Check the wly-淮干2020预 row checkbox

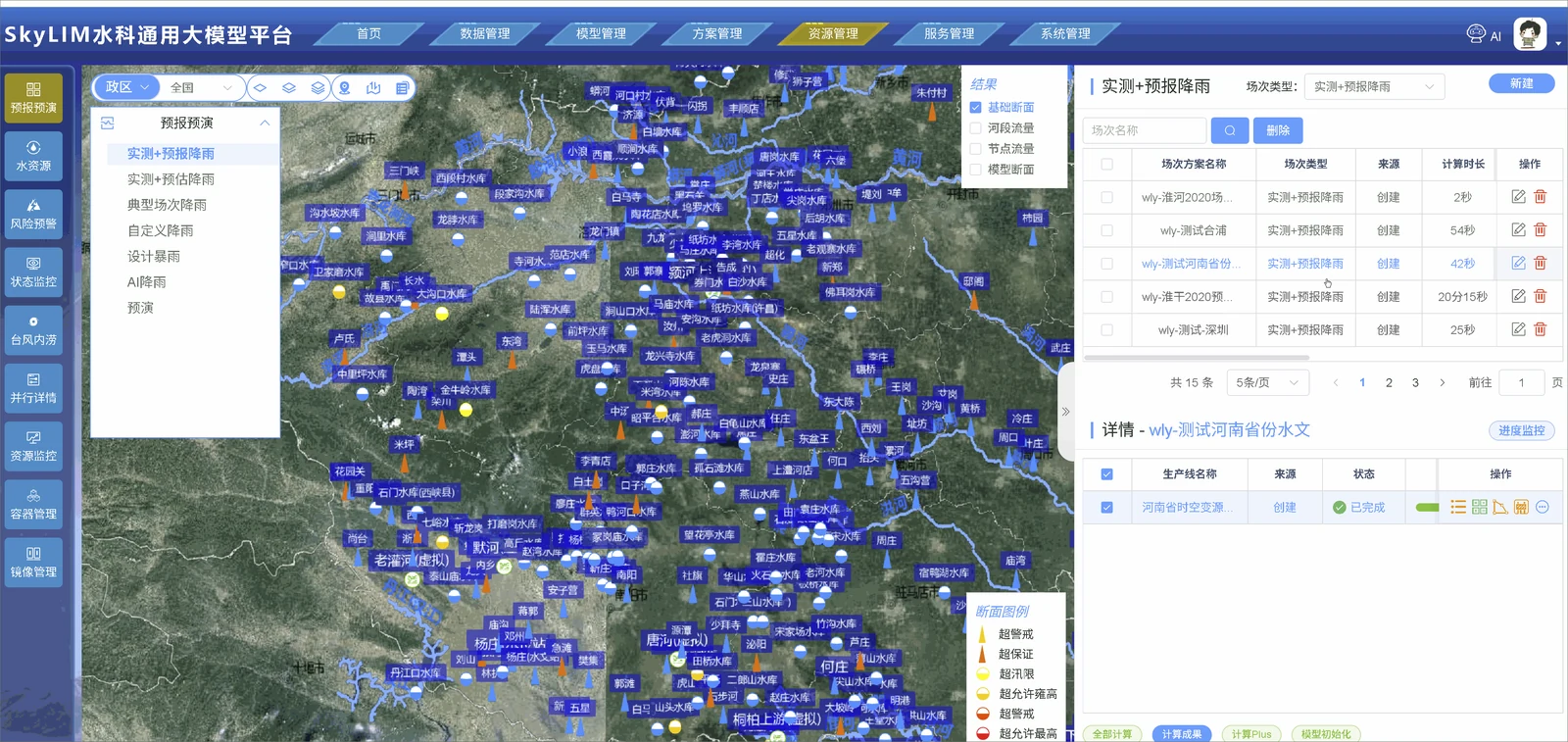pos(1106,297)
